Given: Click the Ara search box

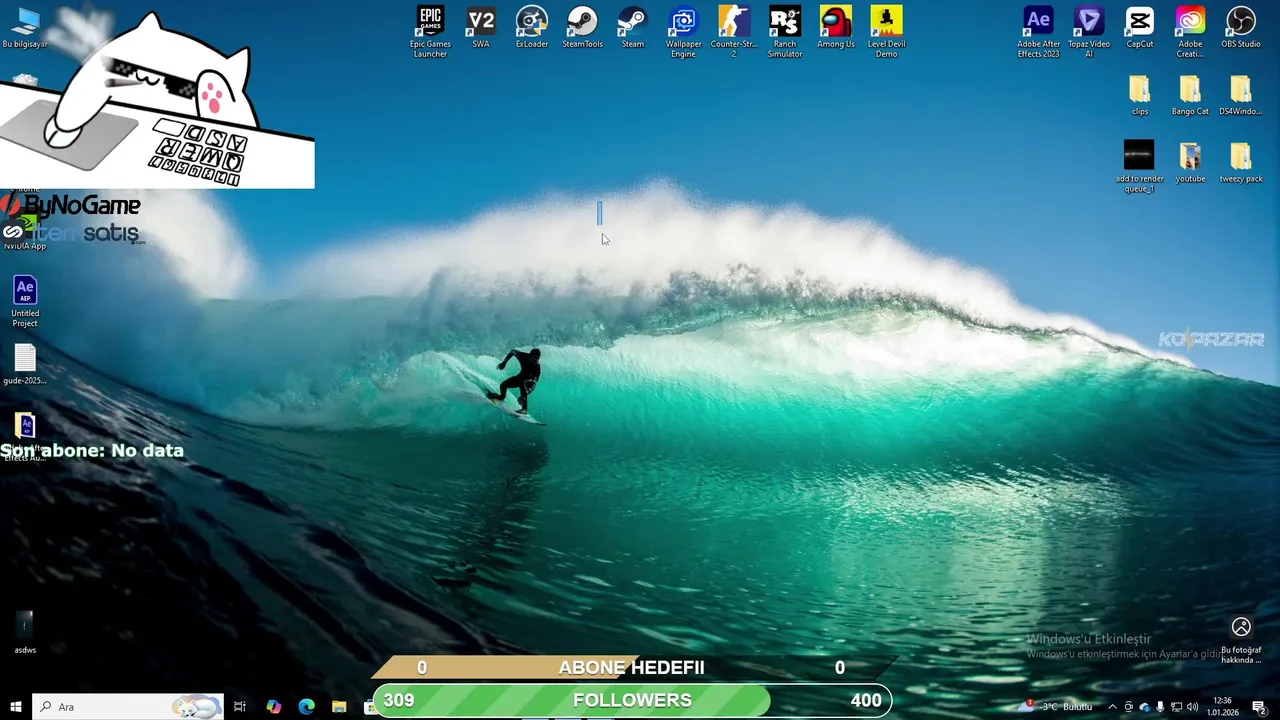Looking at the screenshot, I should pos(127,707).
